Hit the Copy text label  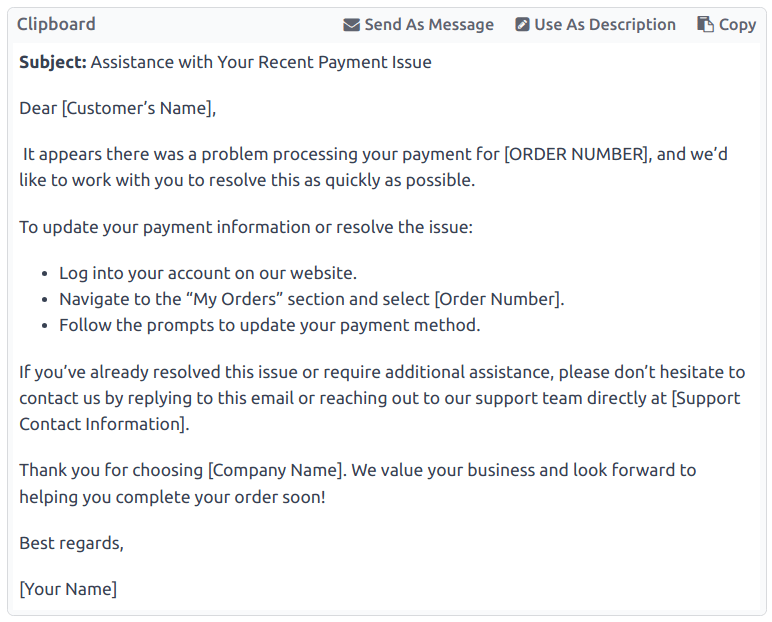point(738,25)
